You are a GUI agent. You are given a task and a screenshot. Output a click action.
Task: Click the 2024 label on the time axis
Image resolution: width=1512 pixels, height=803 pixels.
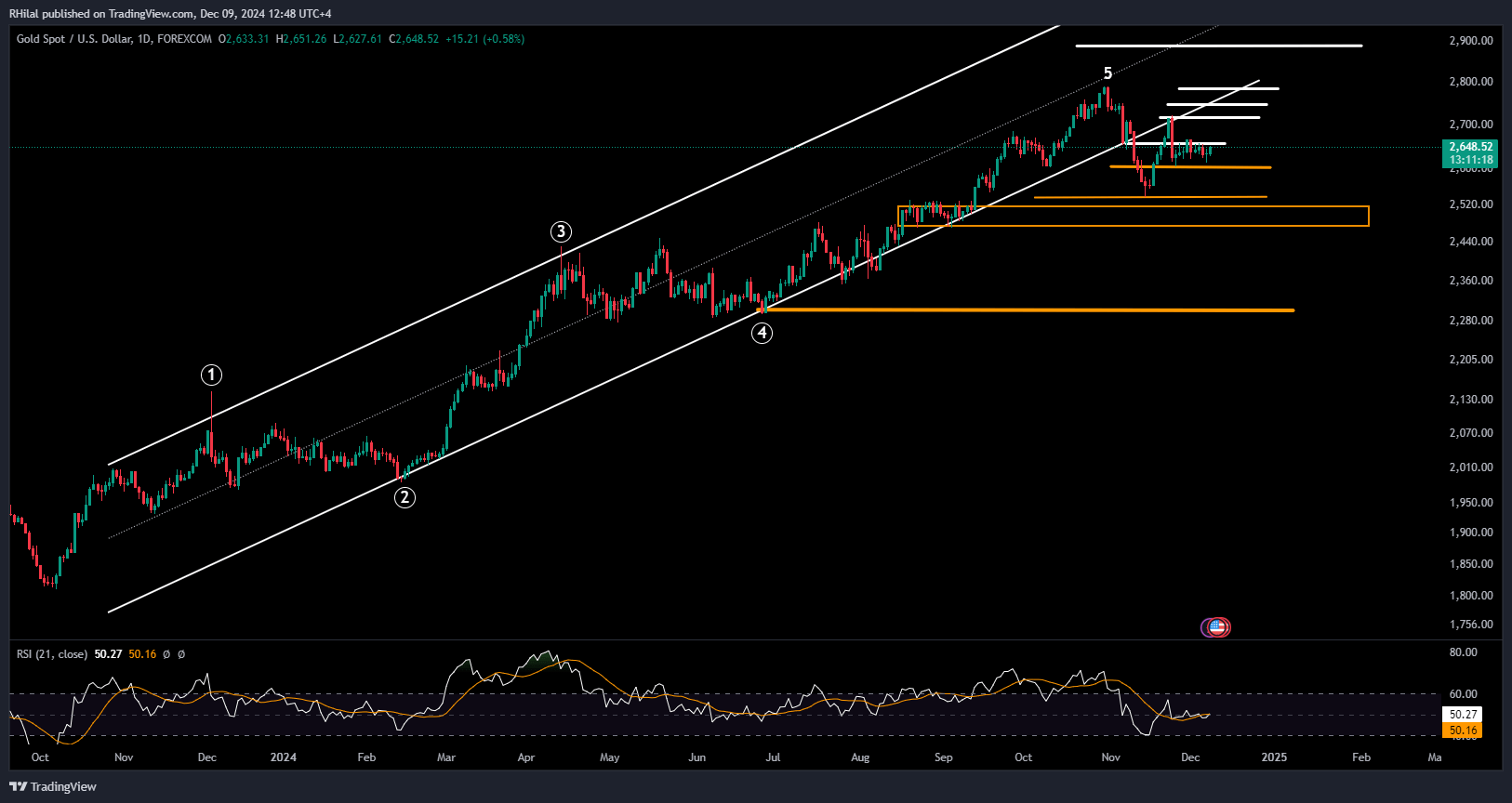[x=284, y=757]
